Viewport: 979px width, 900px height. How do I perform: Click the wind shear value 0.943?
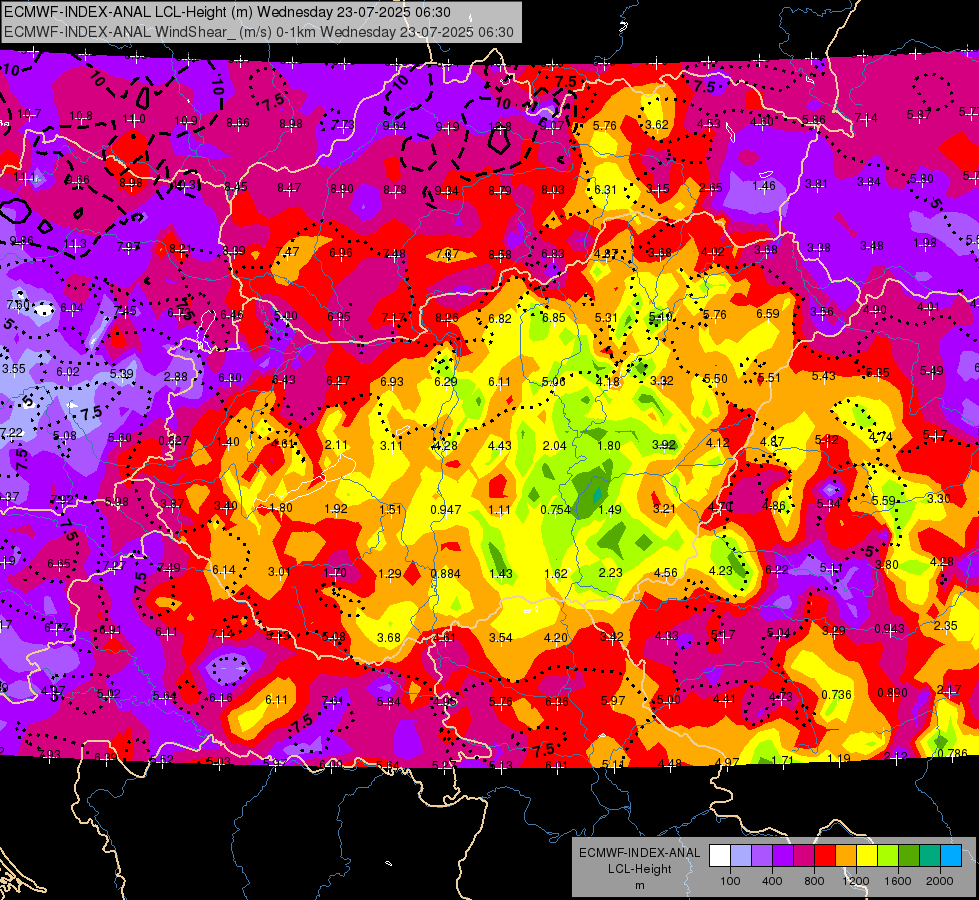[x=889, y=629]
